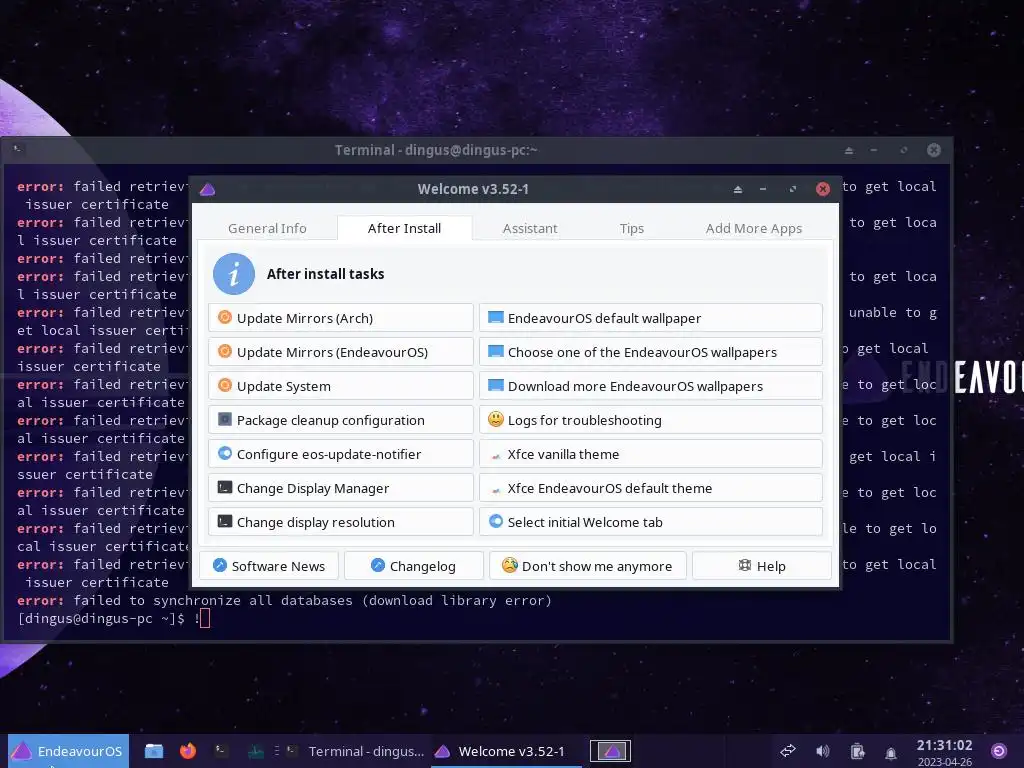Open the Tips tab
Screen dimensions: 1024x768
(x=632, y=229)
